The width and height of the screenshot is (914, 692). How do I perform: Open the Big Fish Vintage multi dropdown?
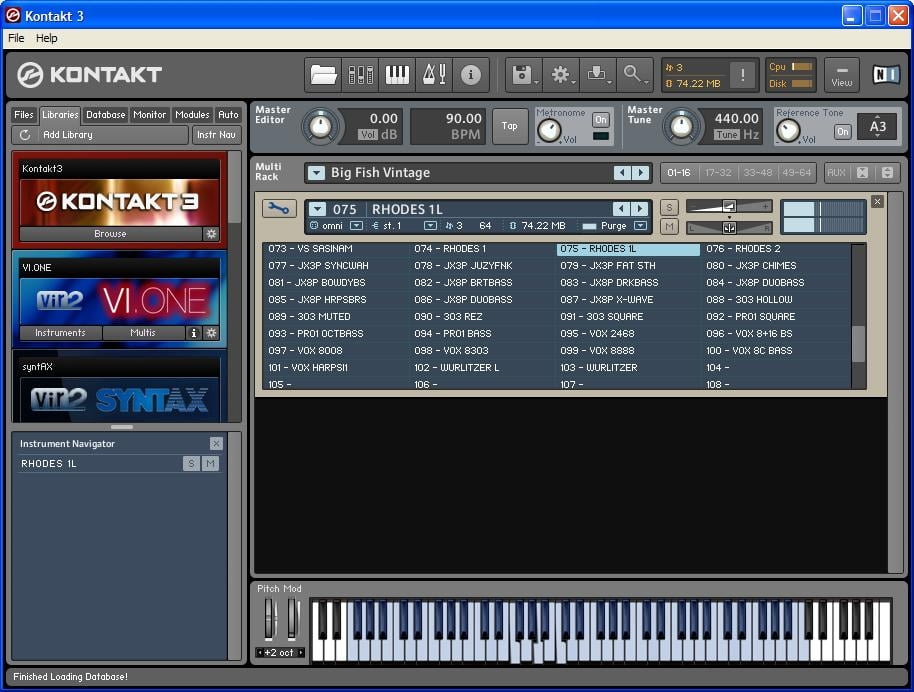coord(316,173)
